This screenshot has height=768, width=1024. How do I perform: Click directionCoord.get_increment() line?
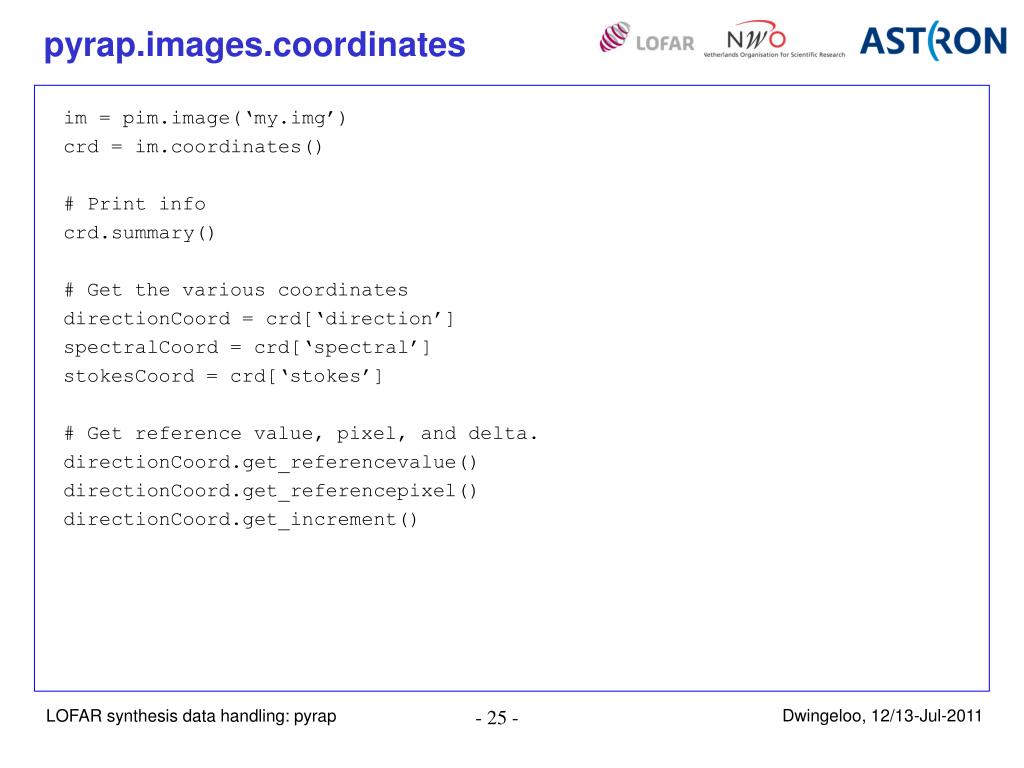tap(240, 520)
